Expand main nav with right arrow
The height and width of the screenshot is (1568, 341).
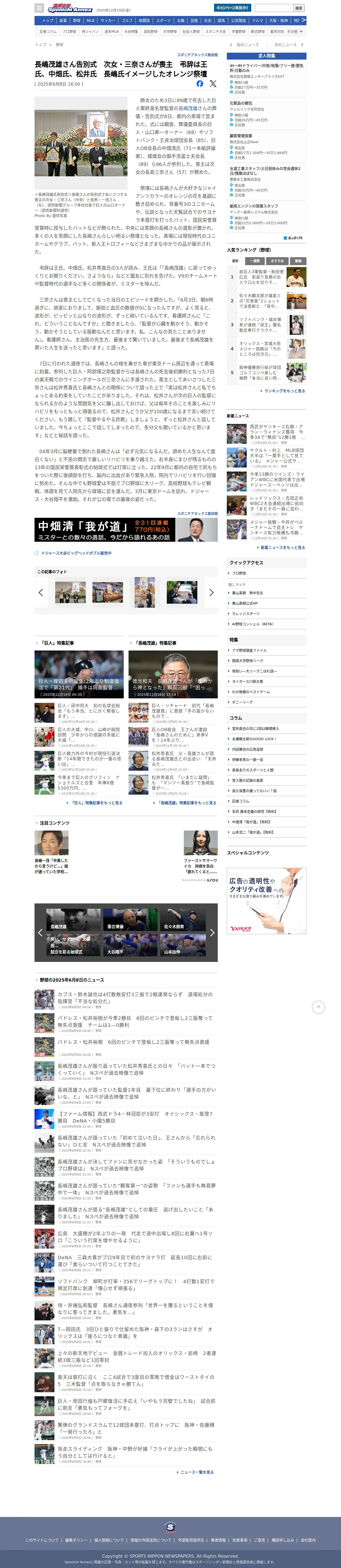303,20
